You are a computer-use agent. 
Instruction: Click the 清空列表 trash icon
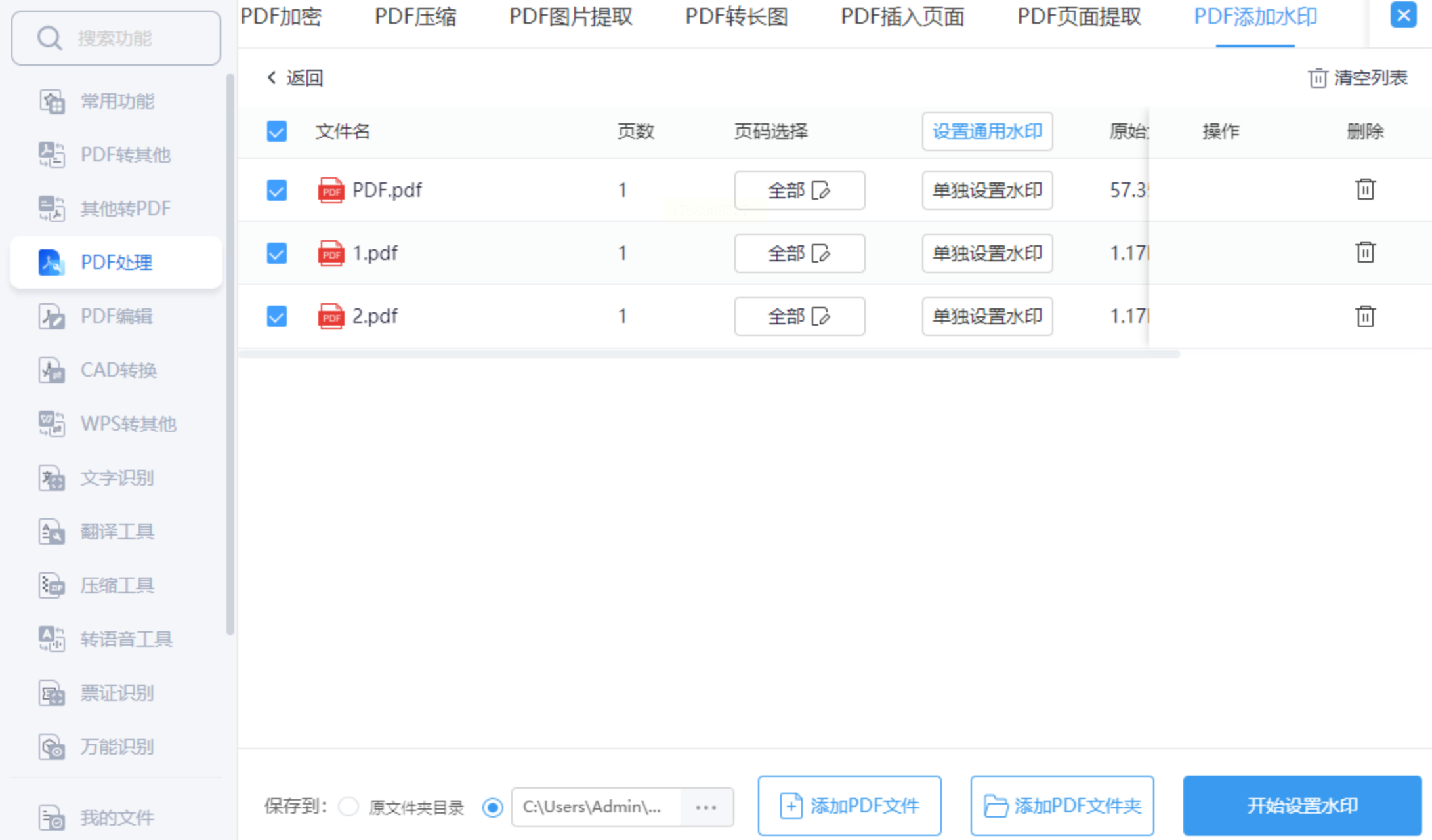pos(1317,78)
